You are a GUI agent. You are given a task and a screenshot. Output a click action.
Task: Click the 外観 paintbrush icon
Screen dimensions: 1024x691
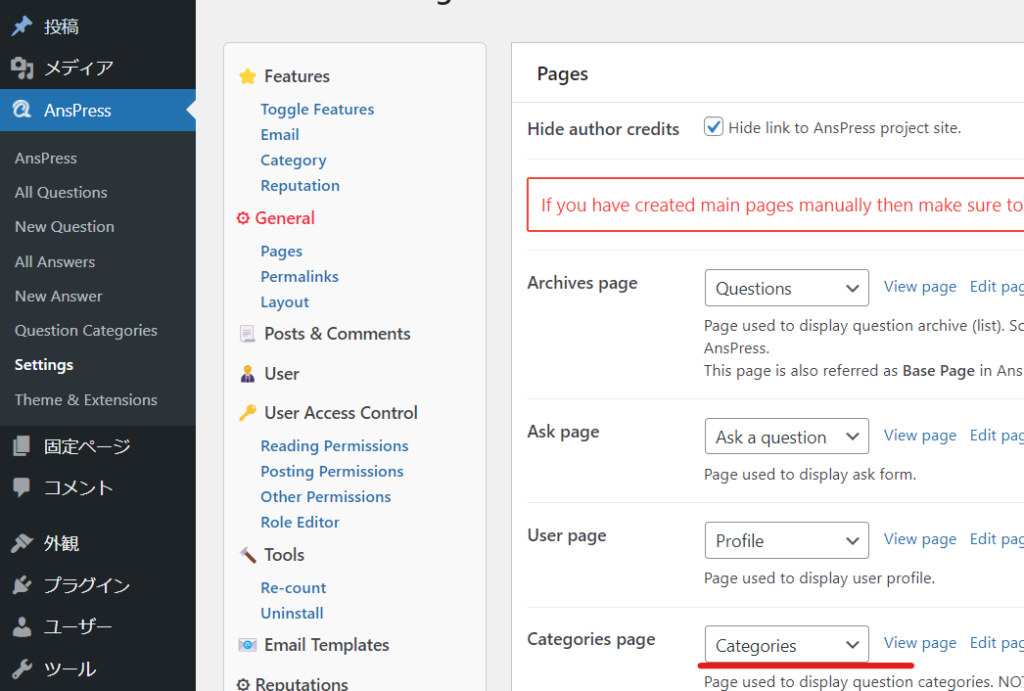21,543
